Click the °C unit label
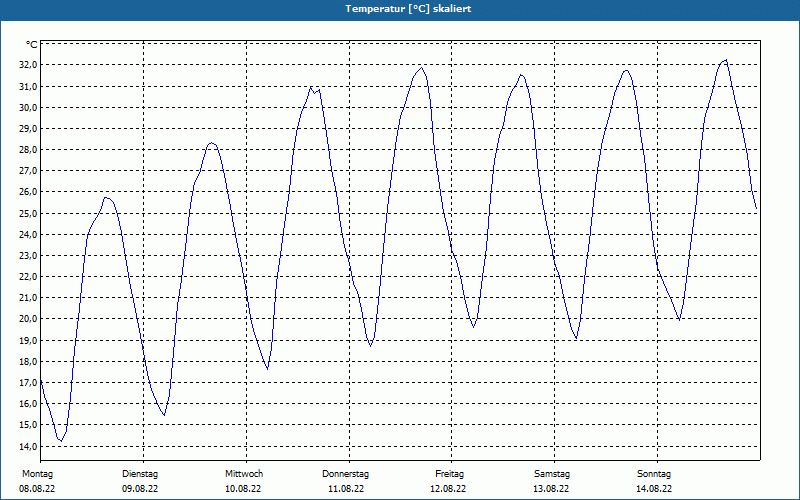The image size is (800, 500). pos(32,45)
